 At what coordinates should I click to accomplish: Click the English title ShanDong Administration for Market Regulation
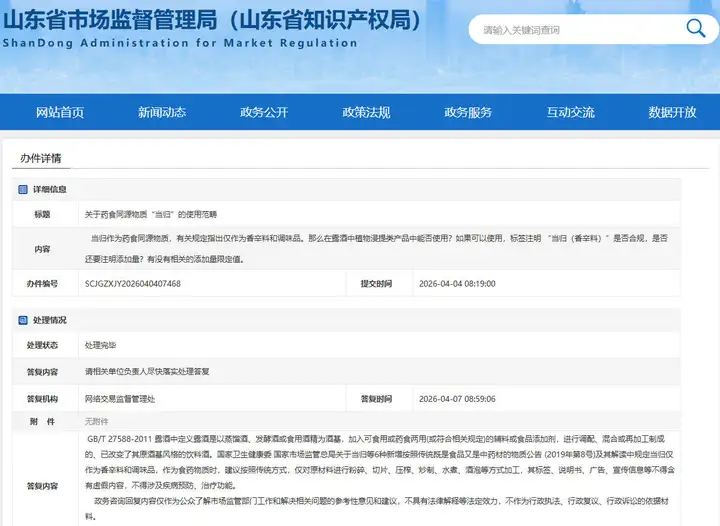pos(180,43)
